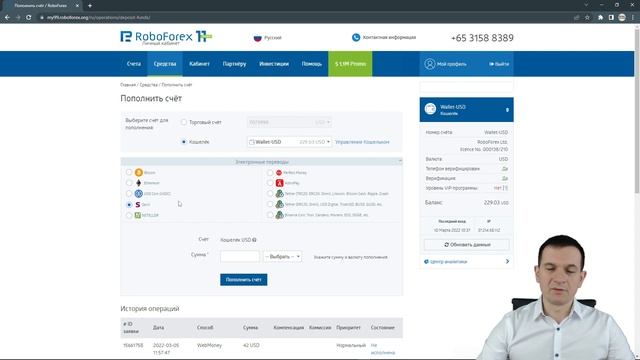Select the Bitcoin payment radio button
This screenshot has width=640, height=360.
pyautogui.click(x=129, y=172)
